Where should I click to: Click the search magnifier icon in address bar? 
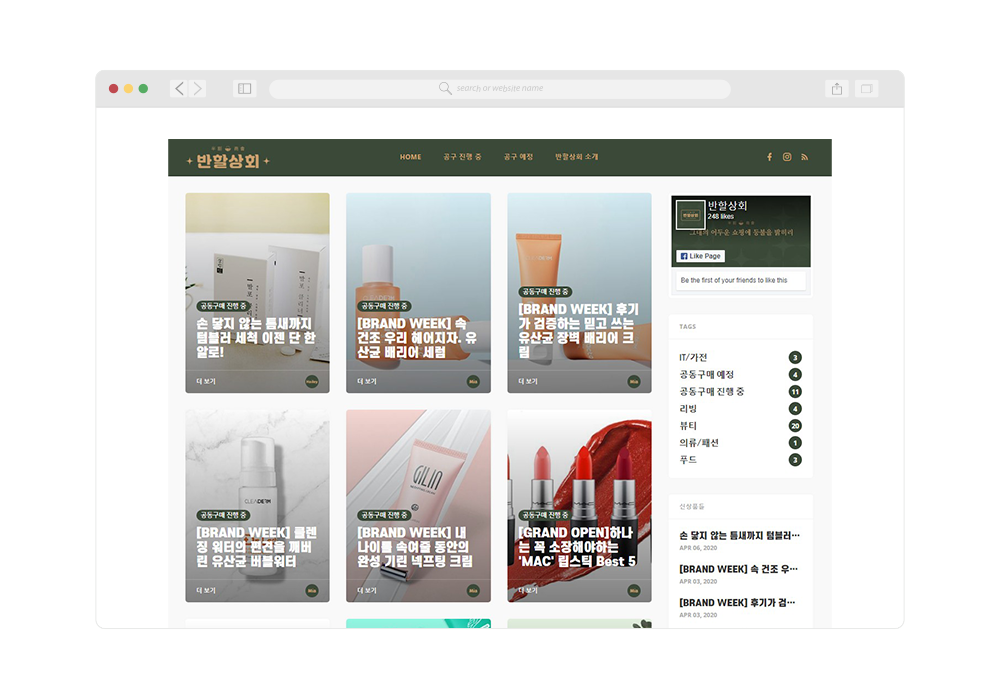(x=445, y=88)
